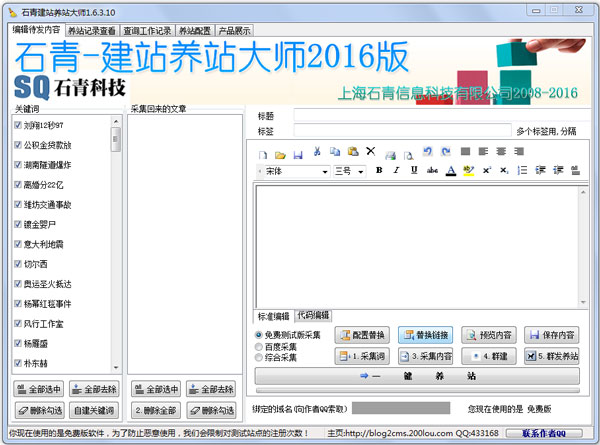This screenshot has width=600, height=445.
Task: Toggle strikethrough abc formatting
Action: click(x=432, y=170)
